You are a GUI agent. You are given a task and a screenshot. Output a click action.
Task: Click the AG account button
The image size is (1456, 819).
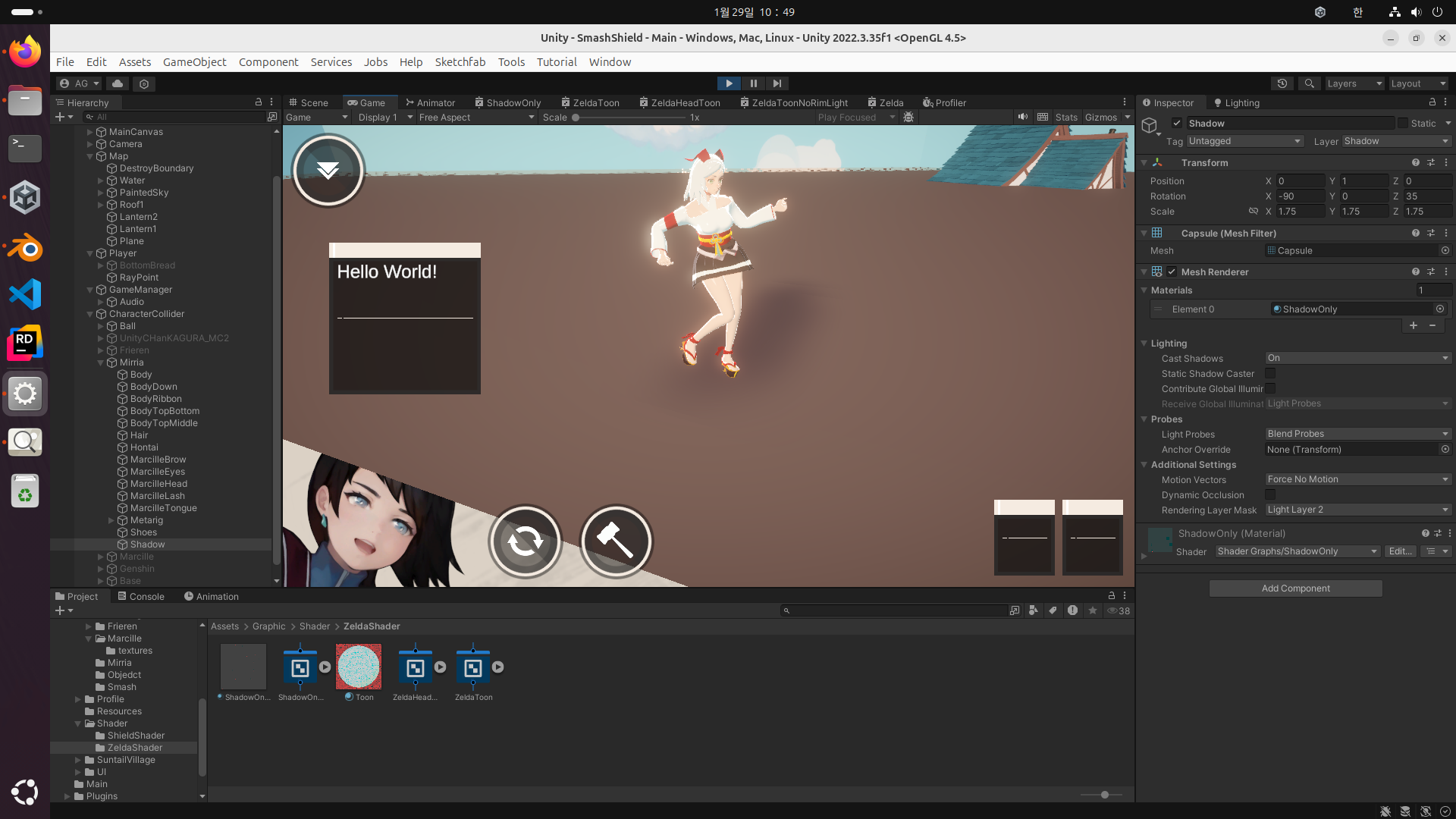[x=79, y=83]
